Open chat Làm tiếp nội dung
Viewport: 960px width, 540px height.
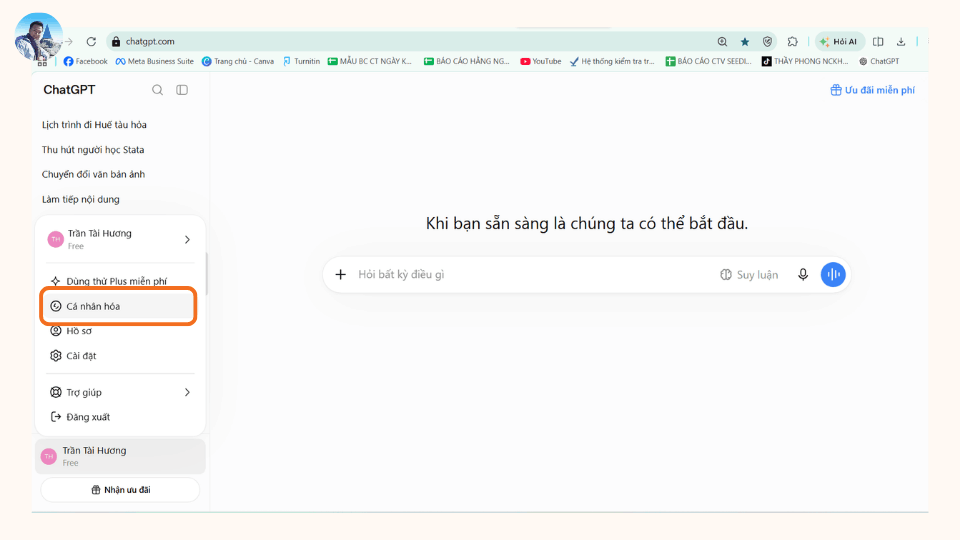pyautogui.click(x=81, y=200)
